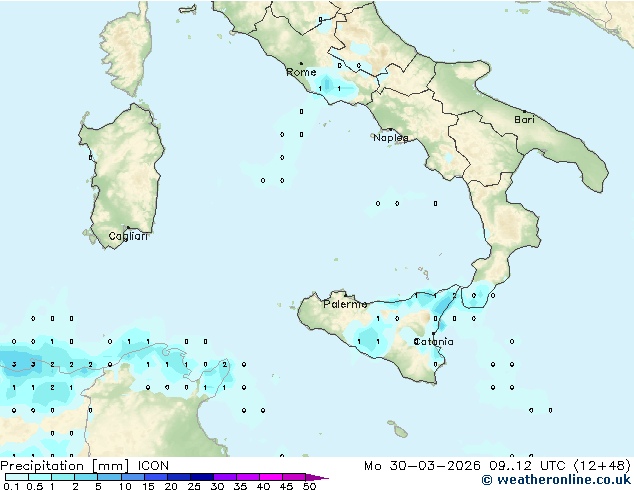
Task: Click the legend value 50
Action: point(309,486)
